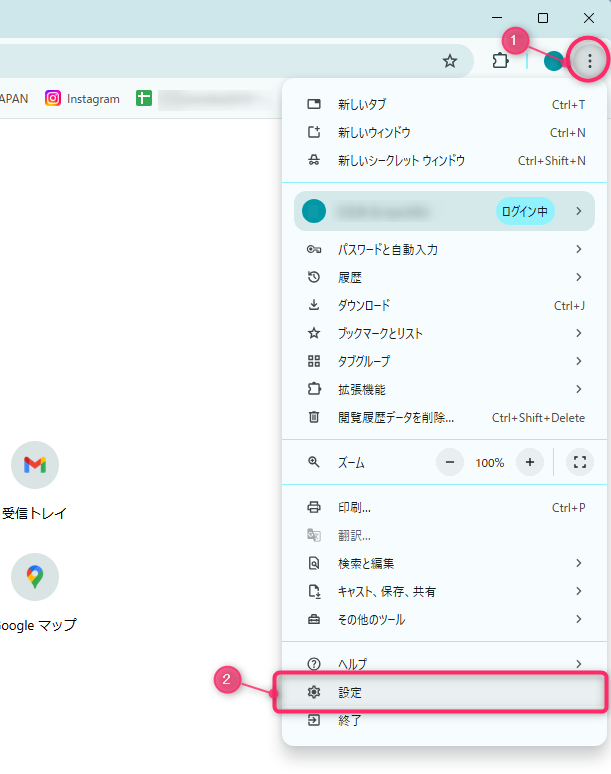Open the Gmail 受信トレイ shortcut

[x=35, y=465]
